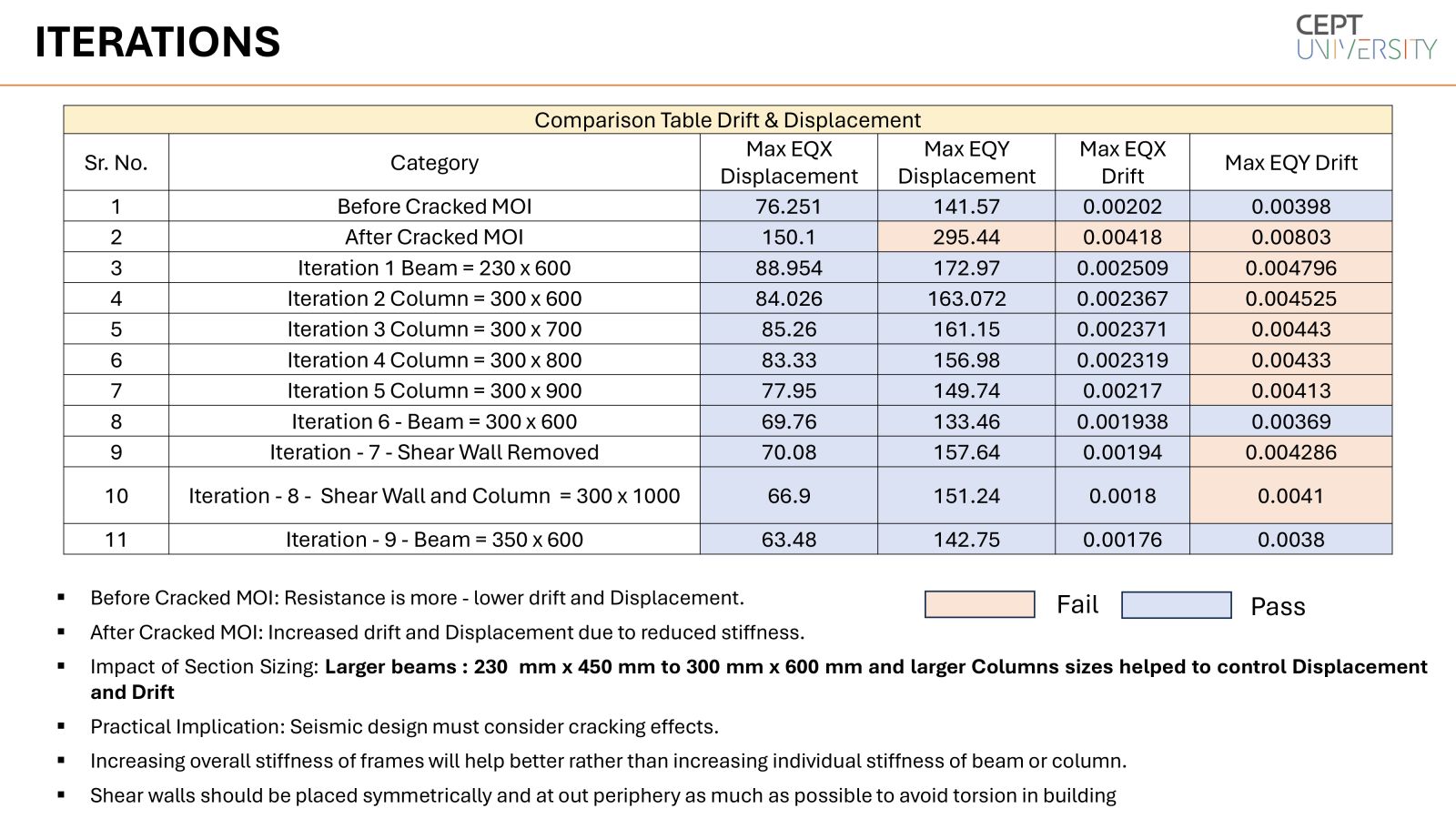Select the shear walls symmetry bullet point

tap(602, 796)
